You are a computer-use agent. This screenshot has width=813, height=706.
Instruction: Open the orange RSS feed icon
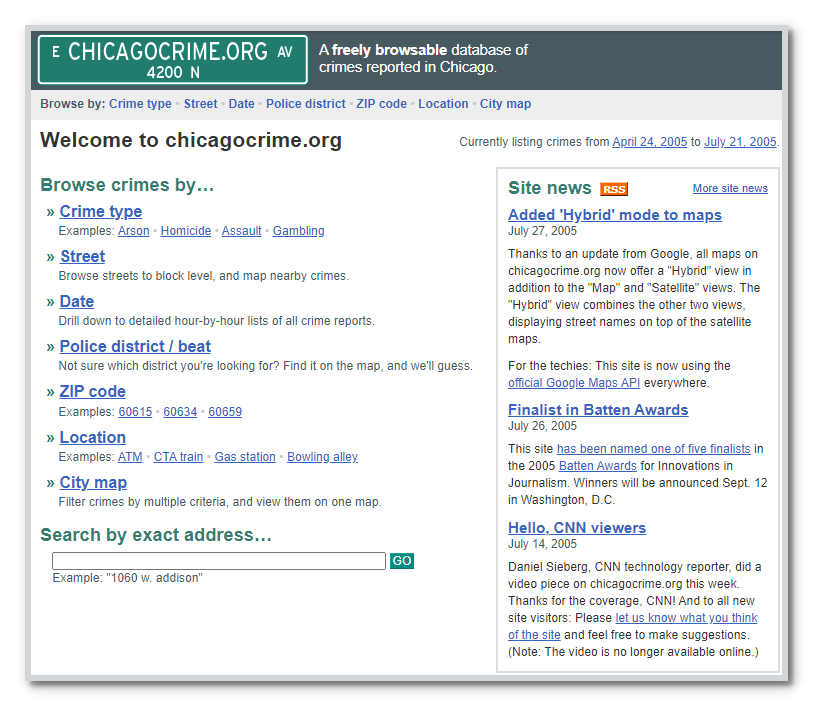(614, 189)
